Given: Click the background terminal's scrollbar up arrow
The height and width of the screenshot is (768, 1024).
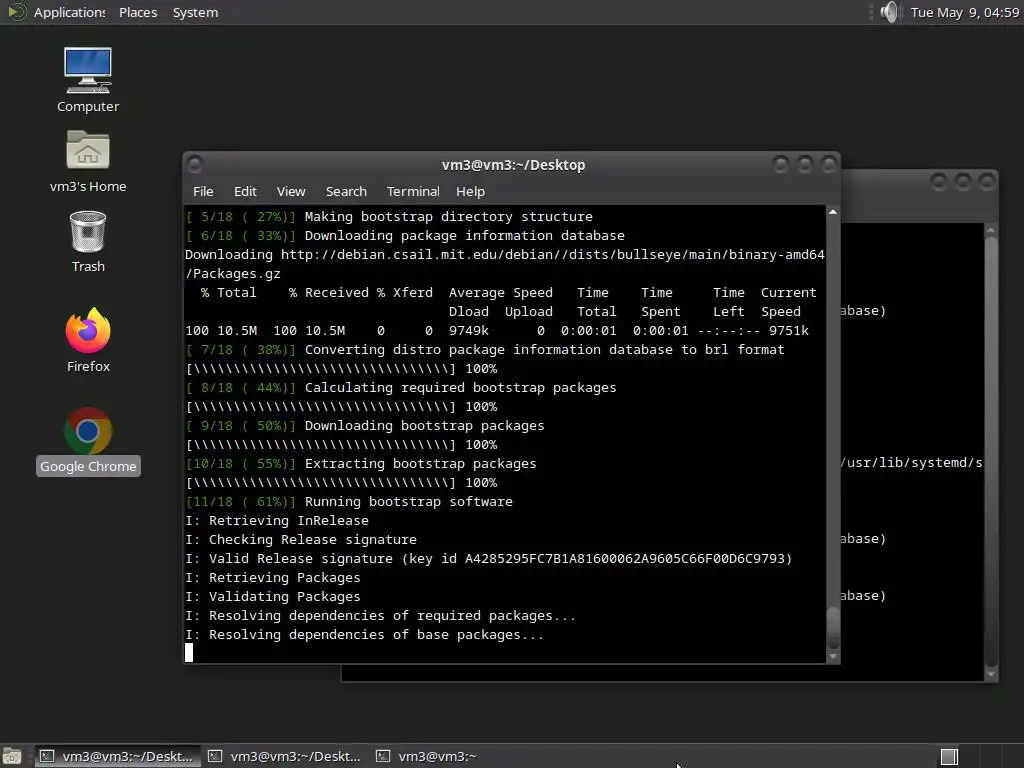Looking at the screenshot, I should click(x=991, y=231).
